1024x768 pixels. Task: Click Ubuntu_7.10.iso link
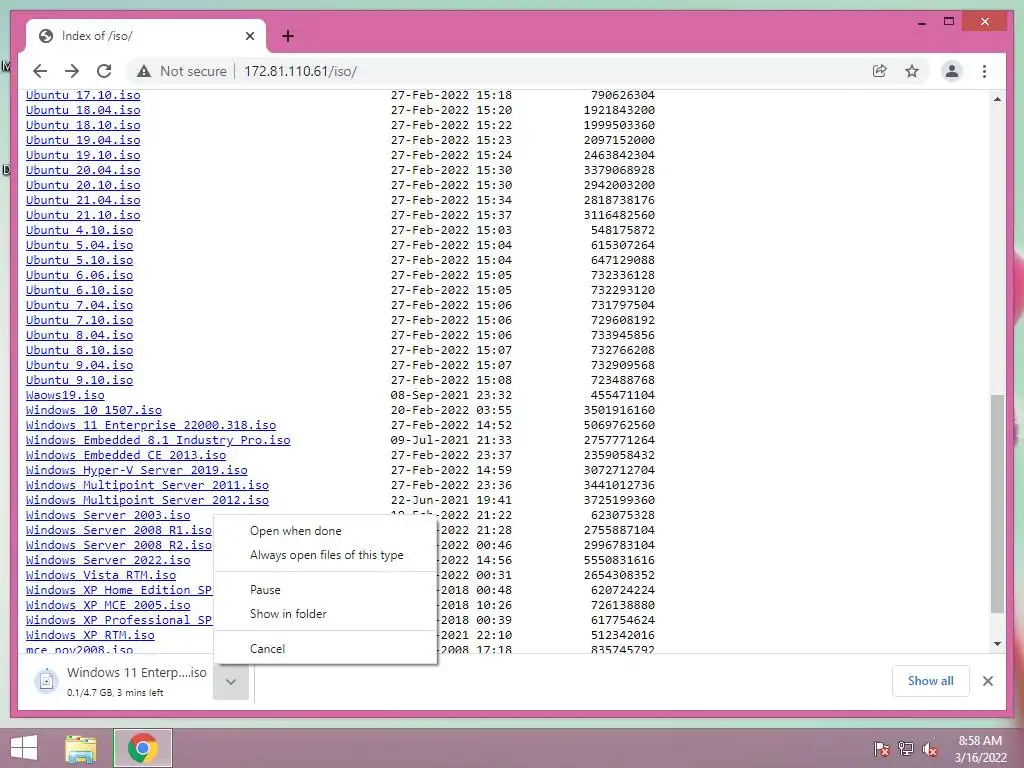(79, 321)
